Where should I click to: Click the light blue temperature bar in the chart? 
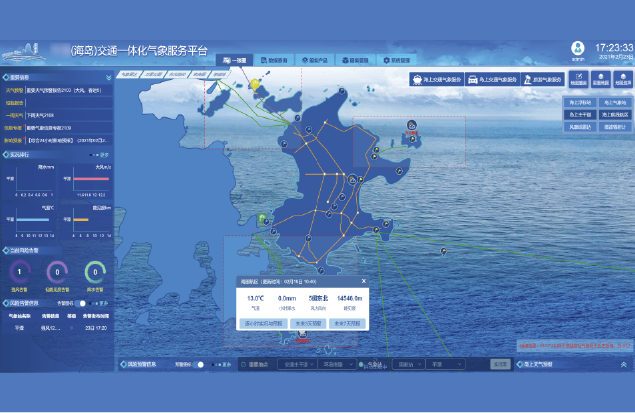(x=33, y=219)
